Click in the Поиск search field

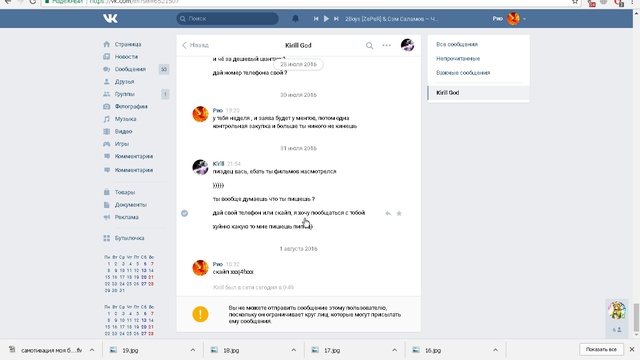(227, 18)
